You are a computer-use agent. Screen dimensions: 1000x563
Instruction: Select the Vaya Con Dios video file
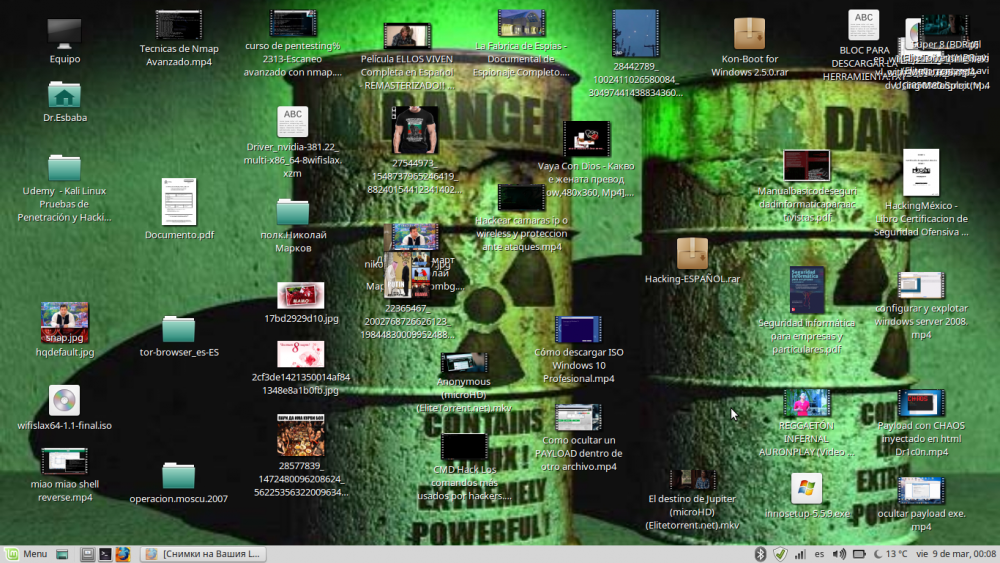pos(586,139)
